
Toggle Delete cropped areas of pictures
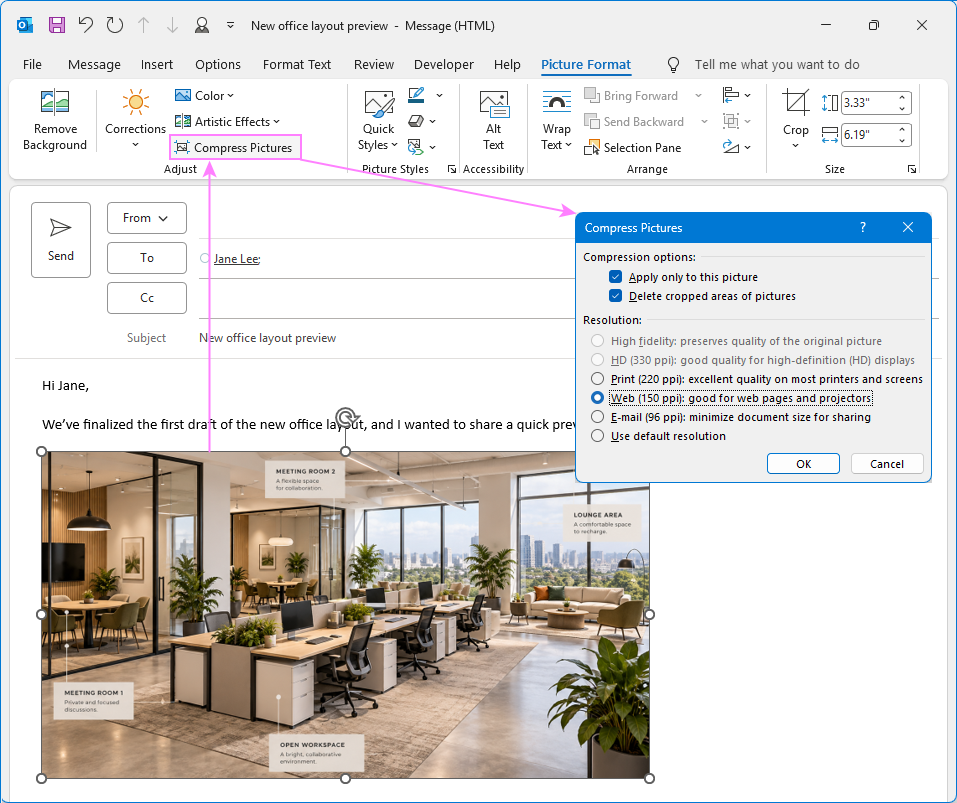(x=615, y=296)
